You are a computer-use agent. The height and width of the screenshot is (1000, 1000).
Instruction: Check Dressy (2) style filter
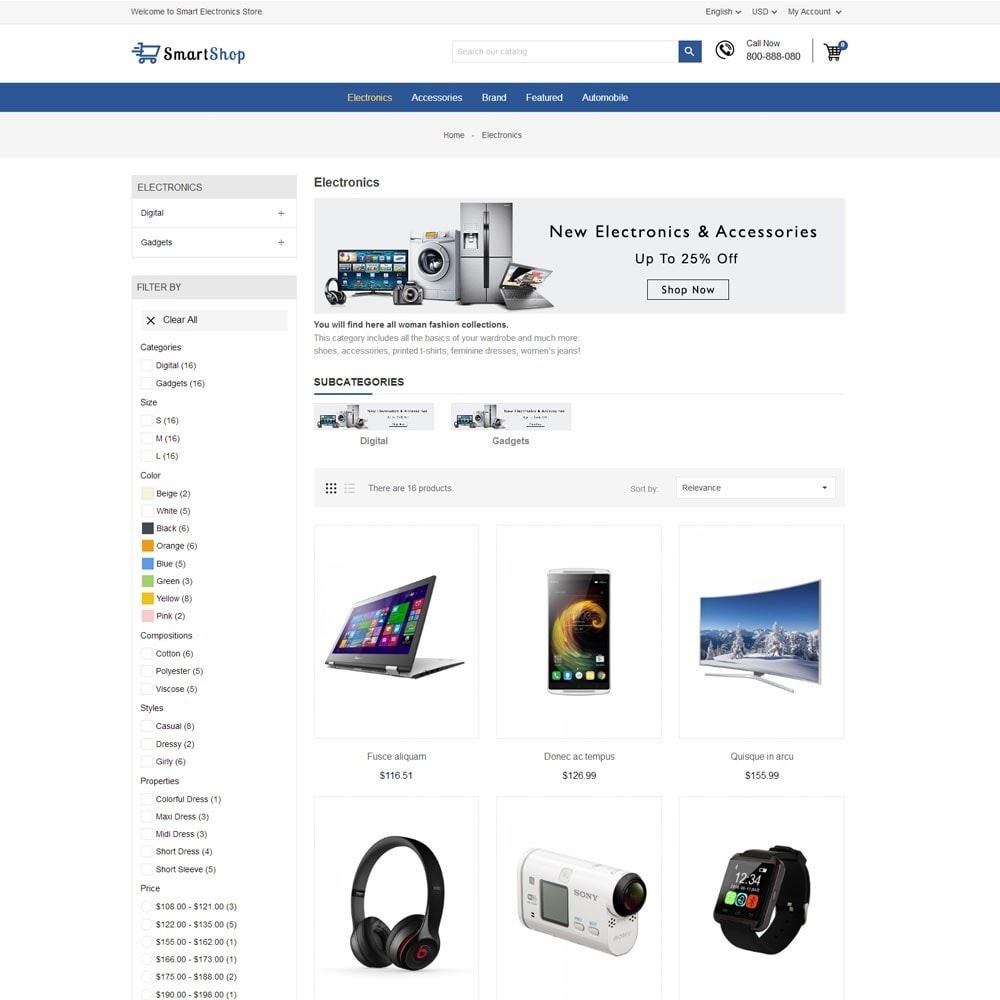tap(147, 744)
